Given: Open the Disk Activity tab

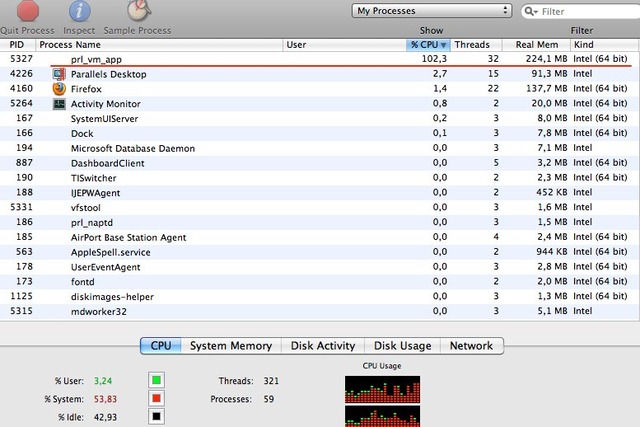Looking at the screenshot, I should point(323,346).
